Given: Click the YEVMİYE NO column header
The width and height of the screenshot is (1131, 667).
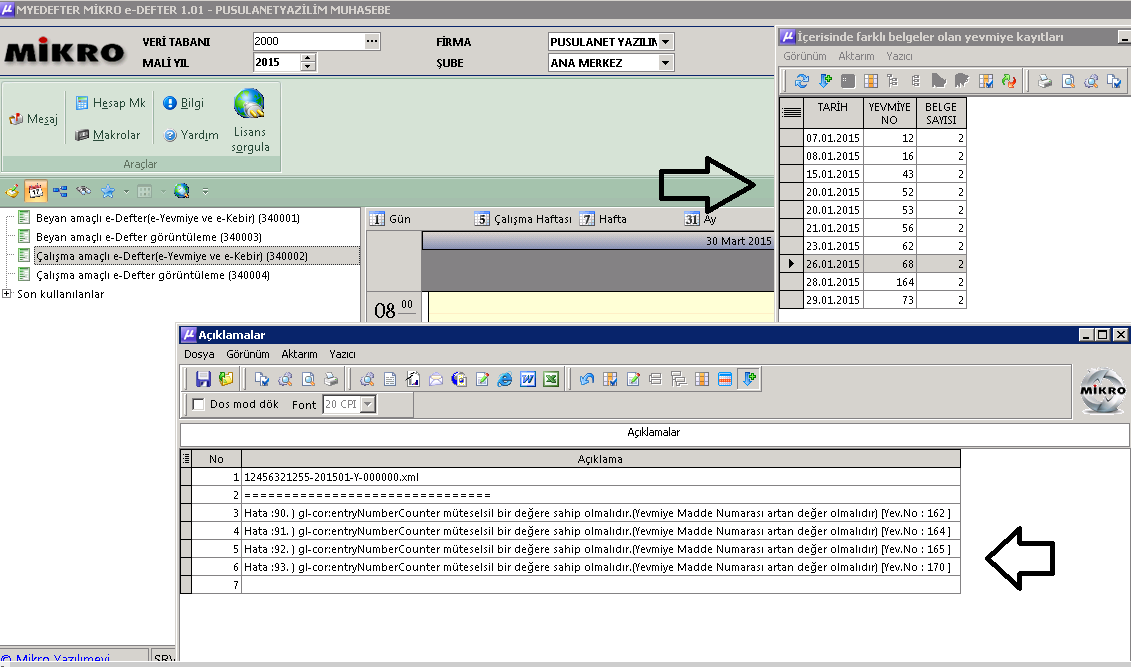Looking at the screenshot, I should point(889,113).
